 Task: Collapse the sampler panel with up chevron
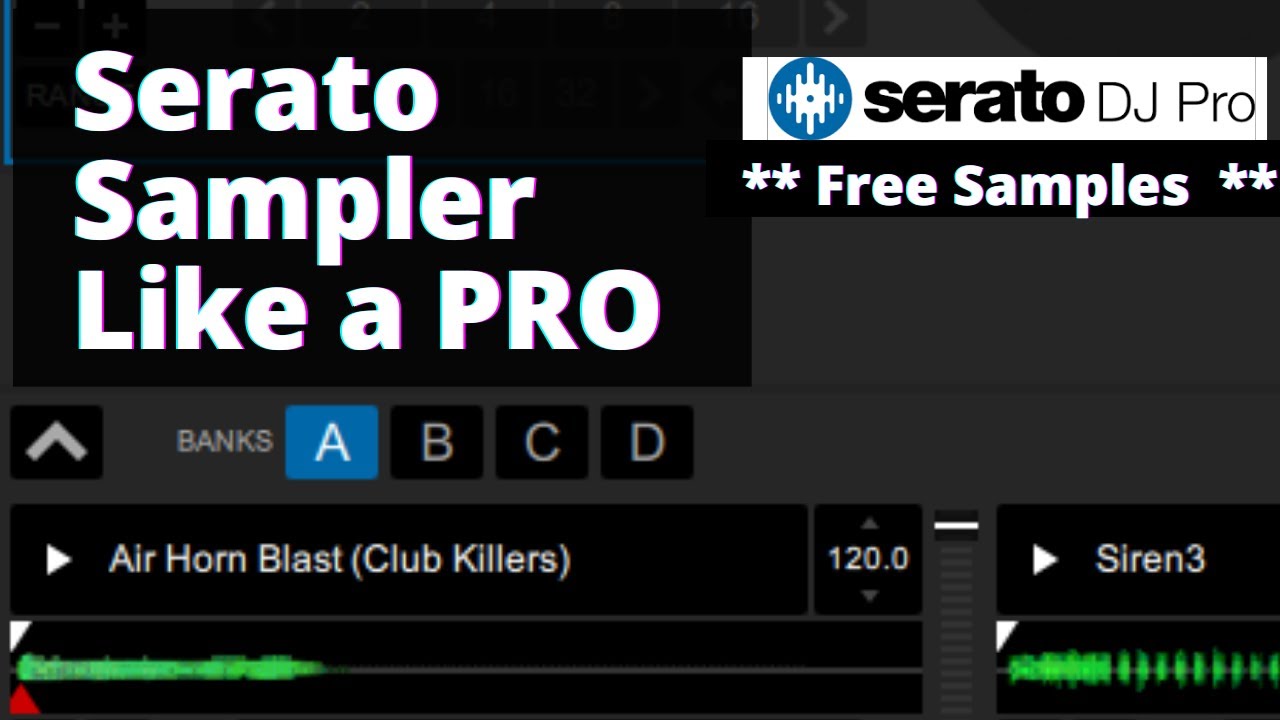(x=57, y=442)
